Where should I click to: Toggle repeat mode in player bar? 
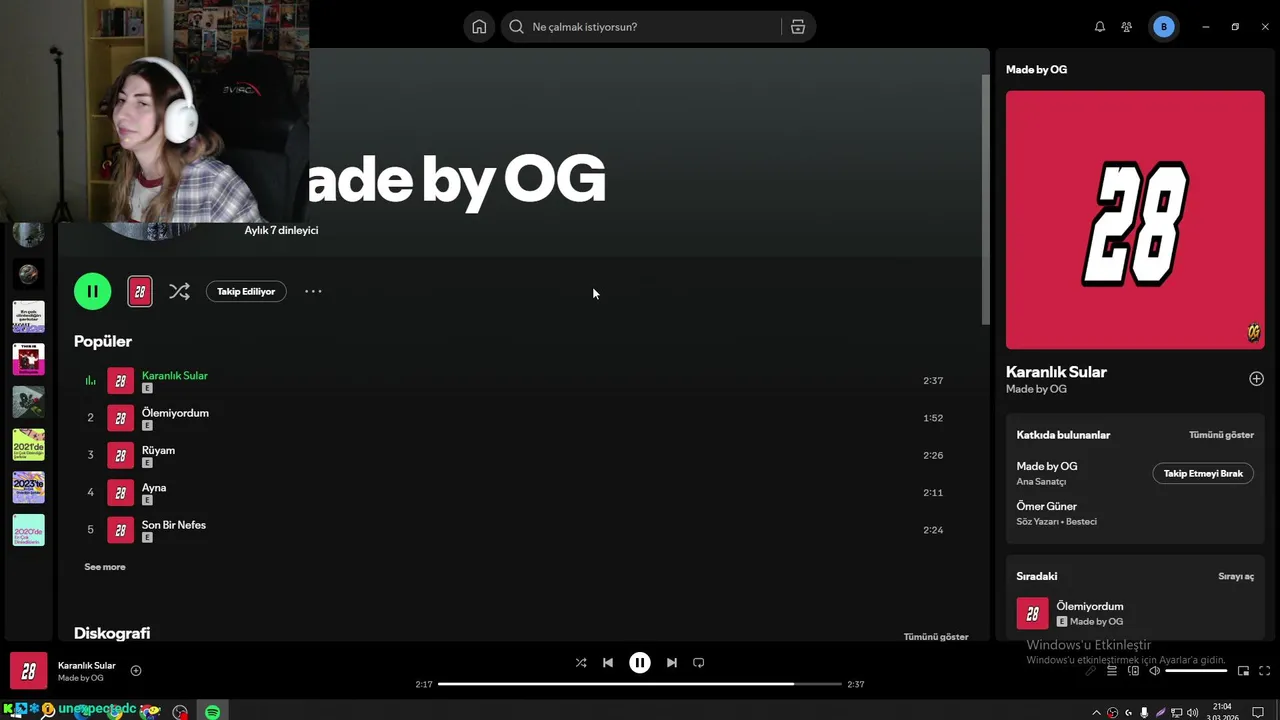699,662
